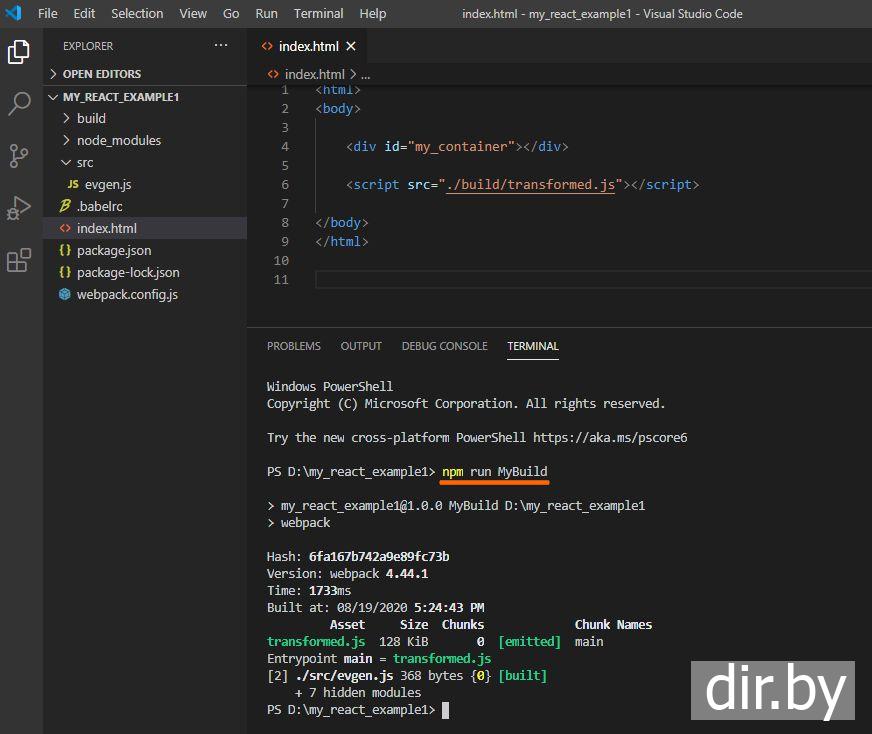872x734 pixels.
Task: Collapse the src folder
Action: coord(84,162)
